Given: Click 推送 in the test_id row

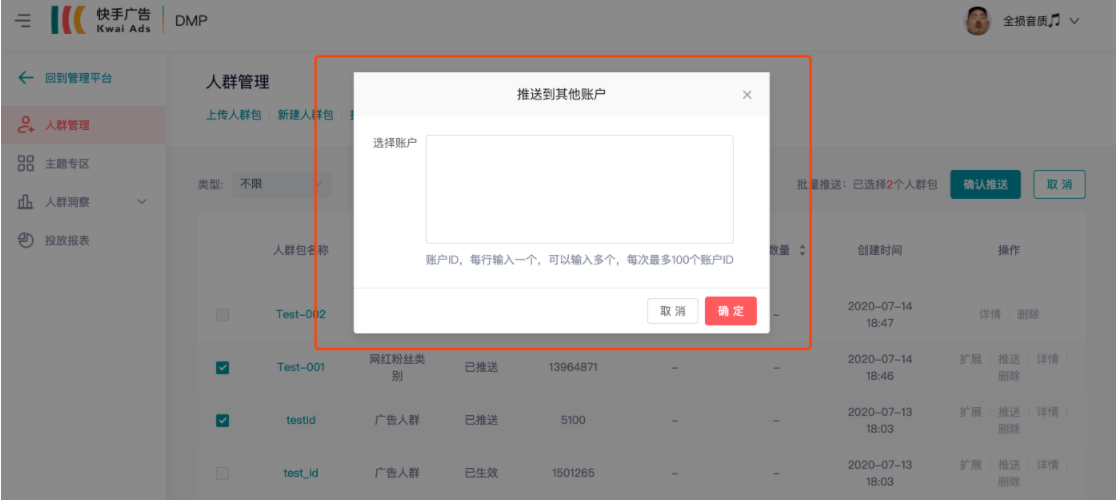Looking at the screenshot, I should click(1009, 465).
